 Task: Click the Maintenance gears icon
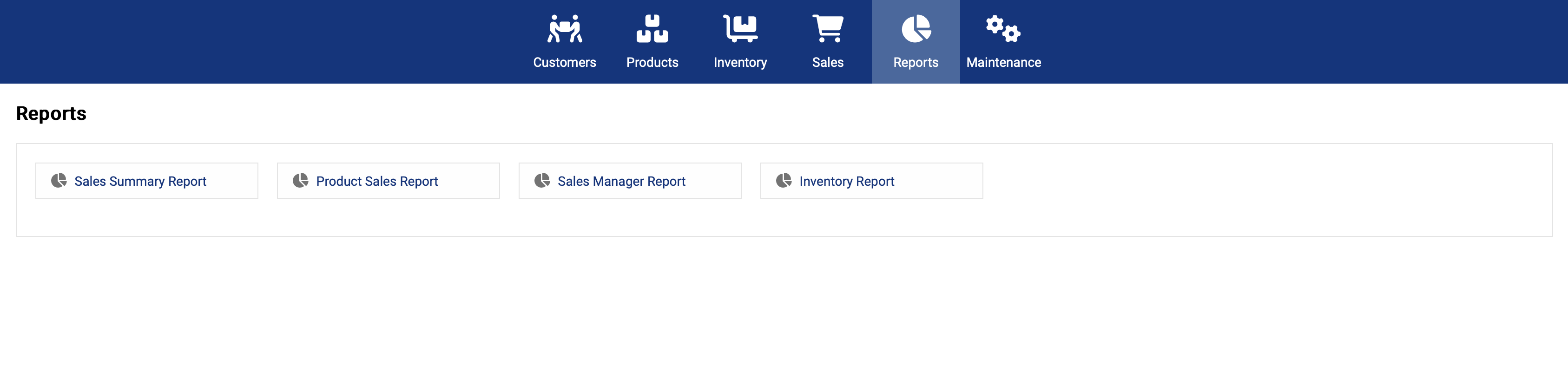[1003, 29]
